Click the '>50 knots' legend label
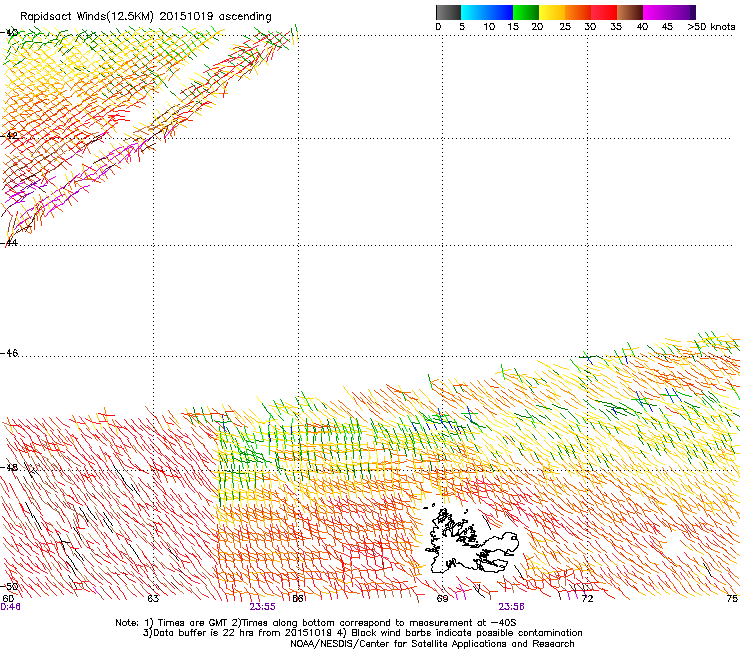The width and height of the screenshot is (740, 650). coord(711,27)
